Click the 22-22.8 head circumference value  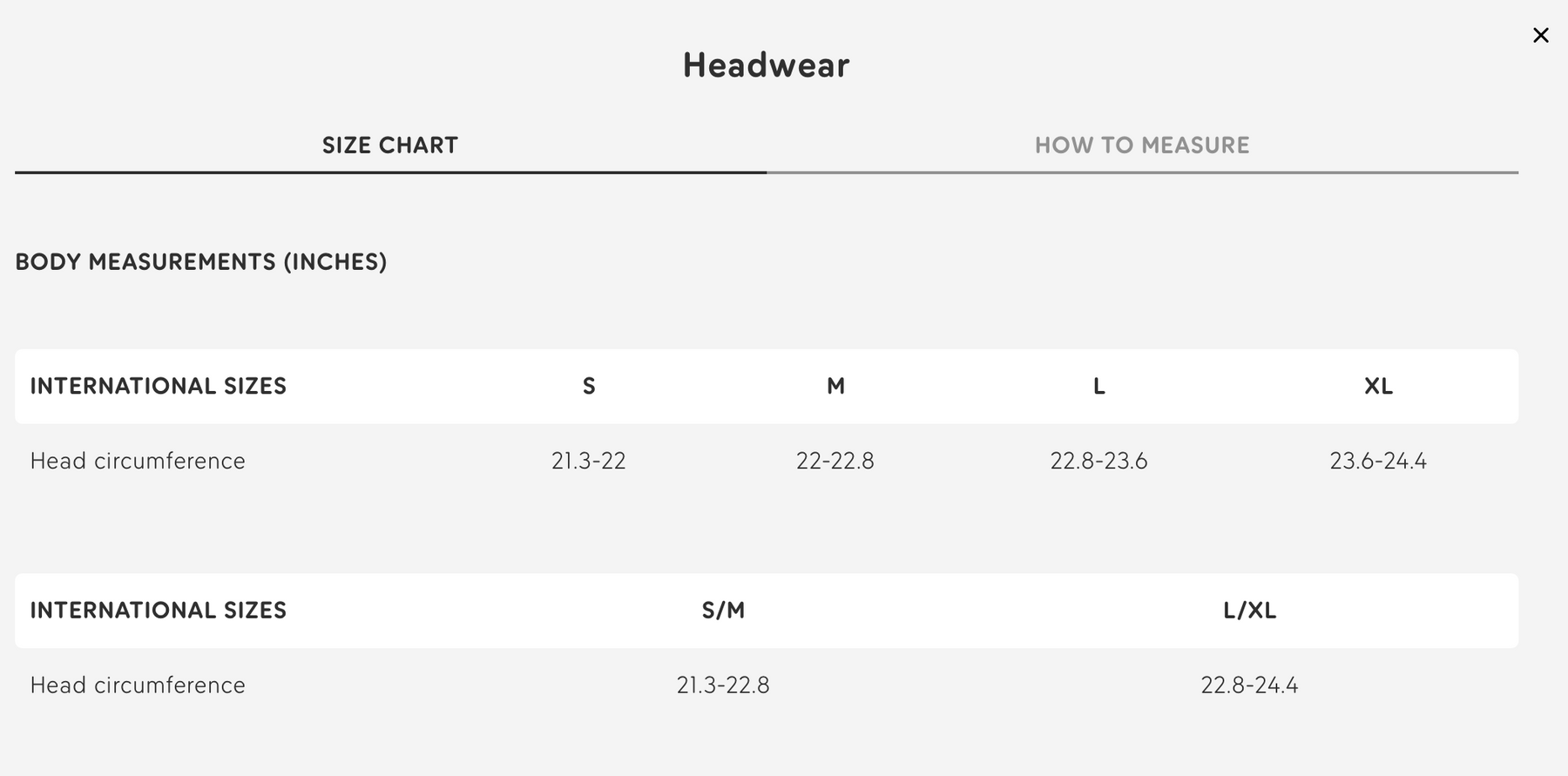[835, 461]
